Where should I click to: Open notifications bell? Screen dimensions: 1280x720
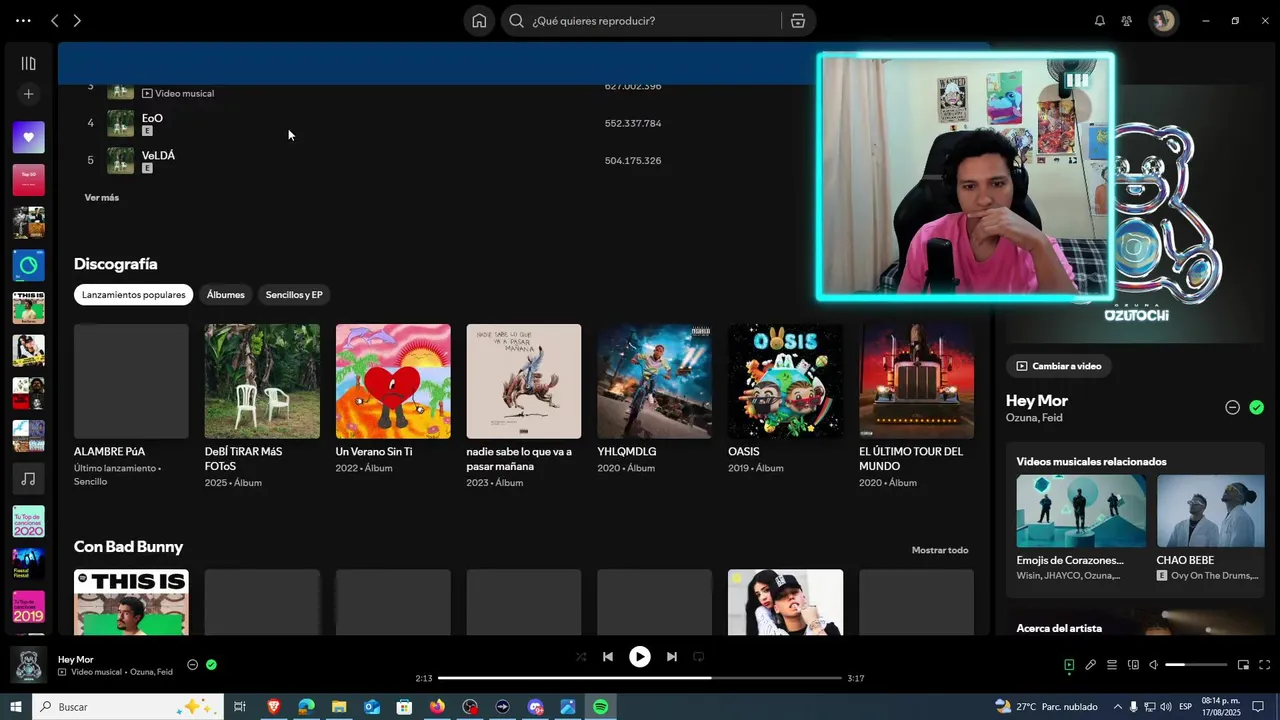click(x=1100, y=20)
